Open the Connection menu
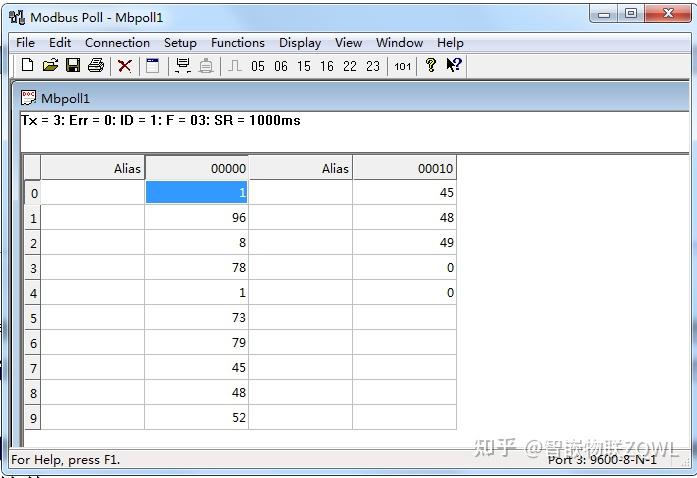The height and width of the screenshot is (478, 697). pyautogui.click(x=117, y=43)
